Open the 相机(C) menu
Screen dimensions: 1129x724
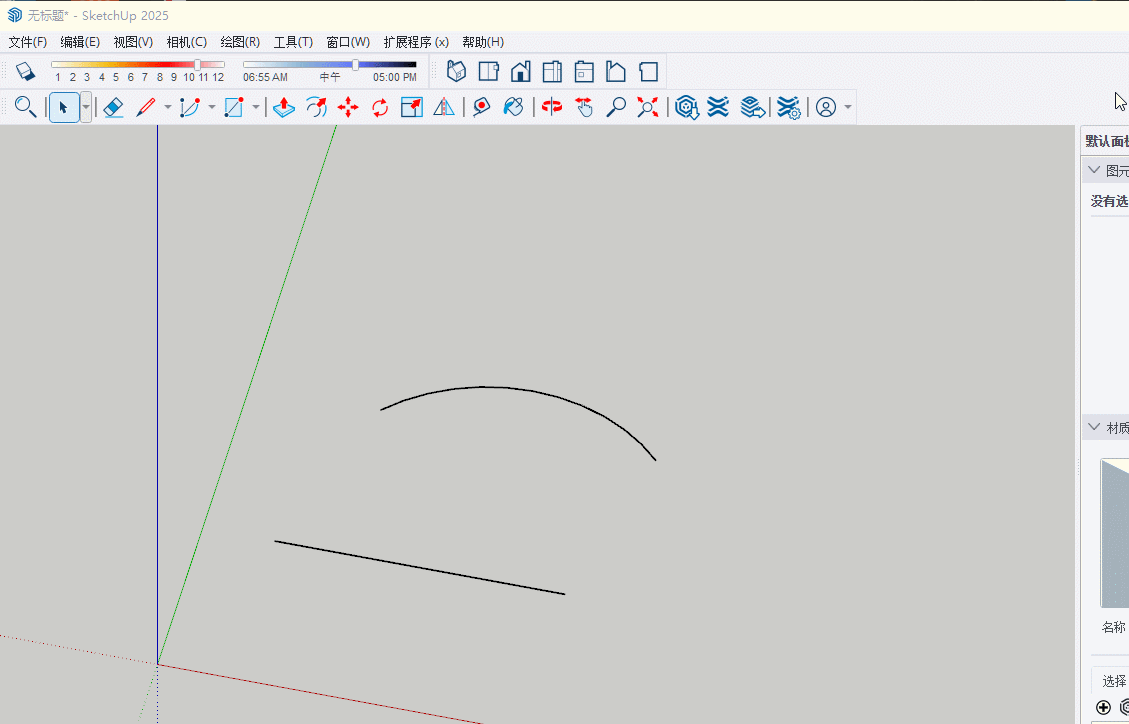186,42
